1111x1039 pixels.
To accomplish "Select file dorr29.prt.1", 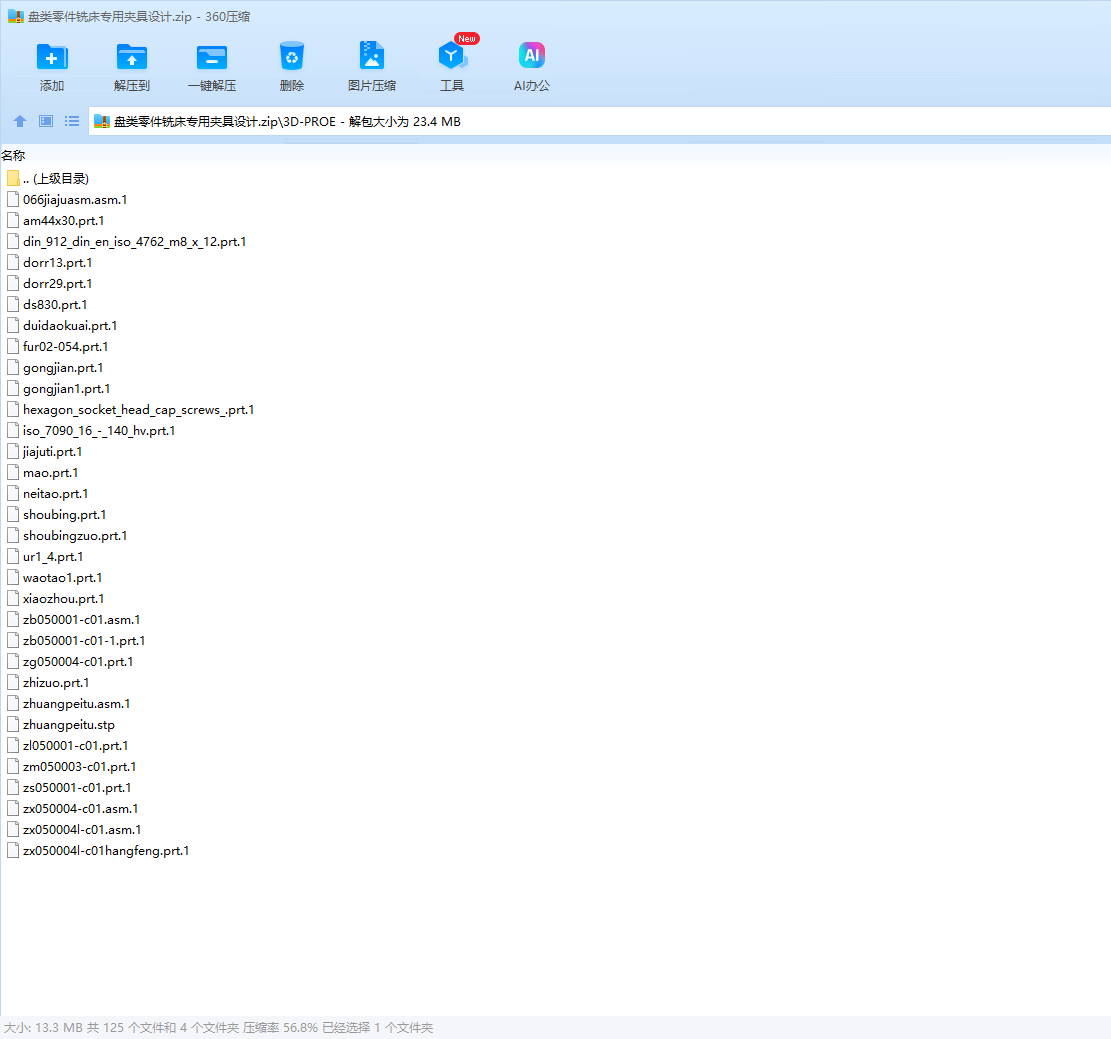I will 50,283.
